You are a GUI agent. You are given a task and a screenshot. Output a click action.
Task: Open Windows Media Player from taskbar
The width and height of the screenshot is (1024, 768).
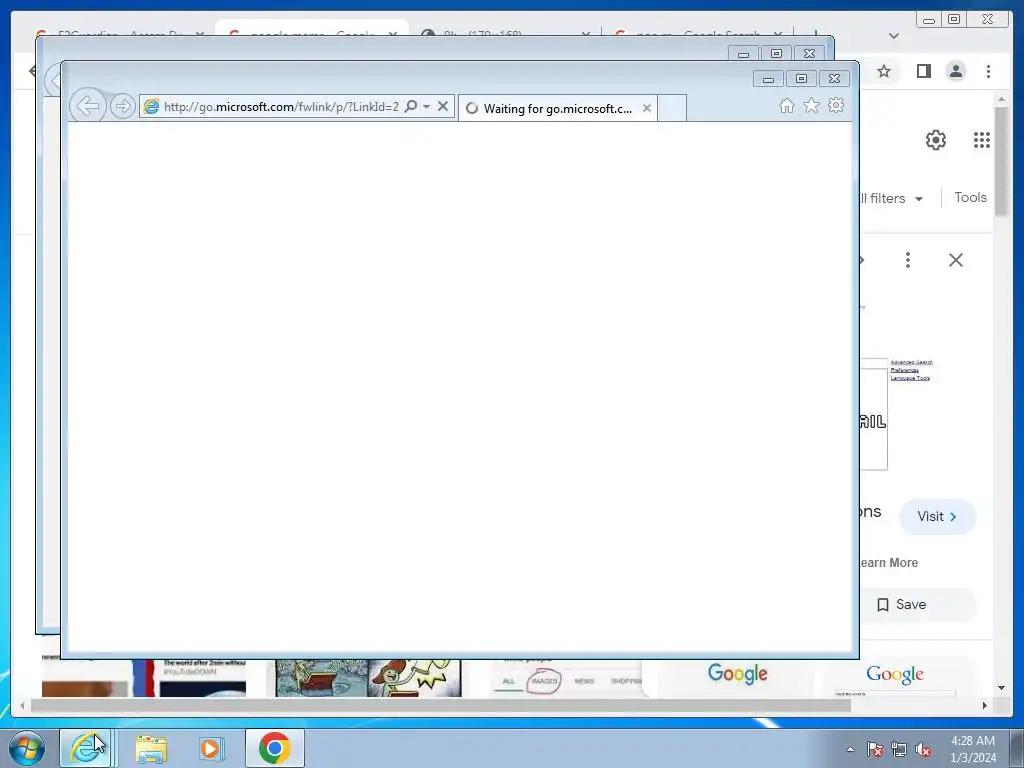pos(210,748)
